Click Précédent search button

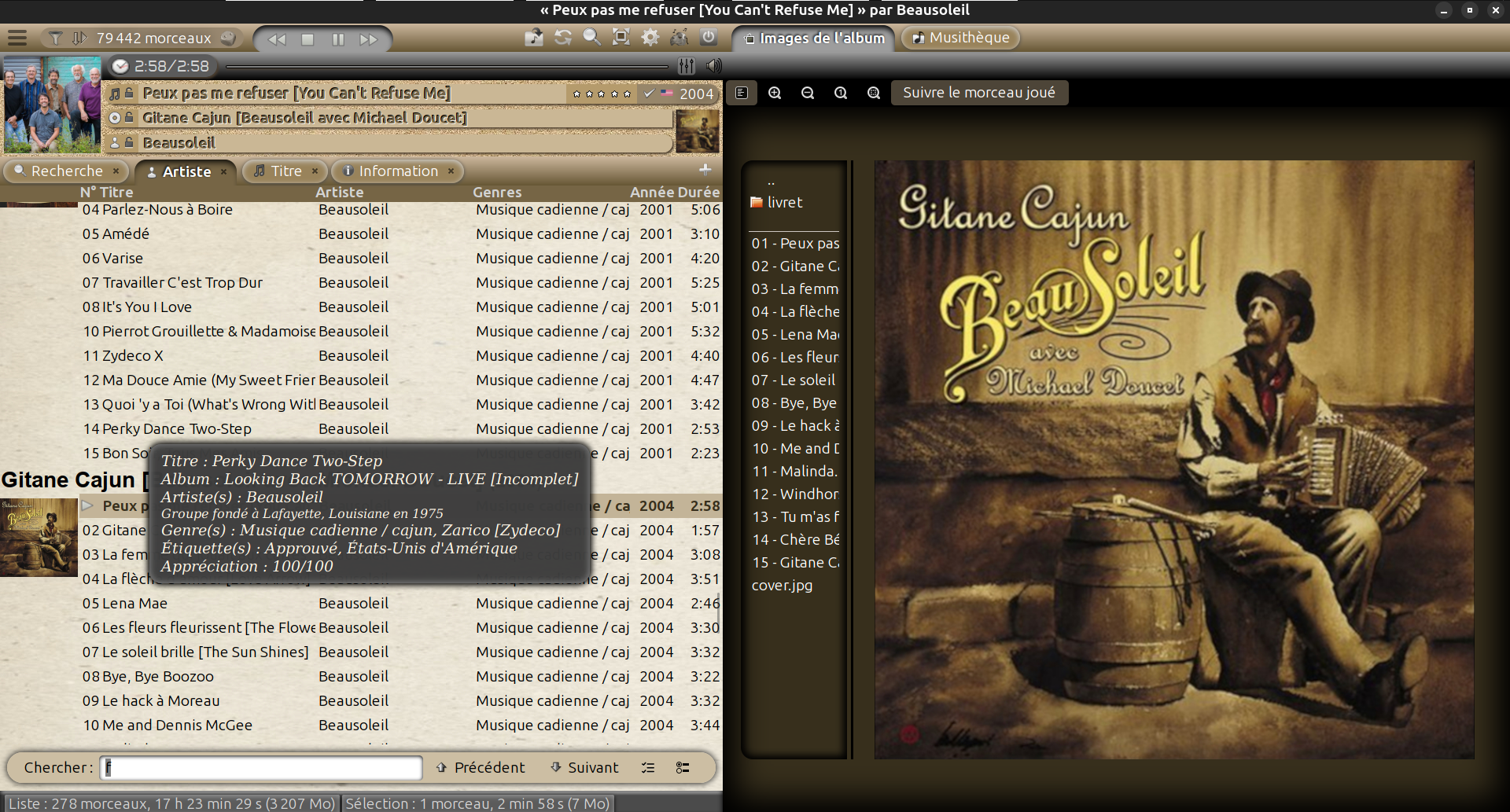coord(481,768)
